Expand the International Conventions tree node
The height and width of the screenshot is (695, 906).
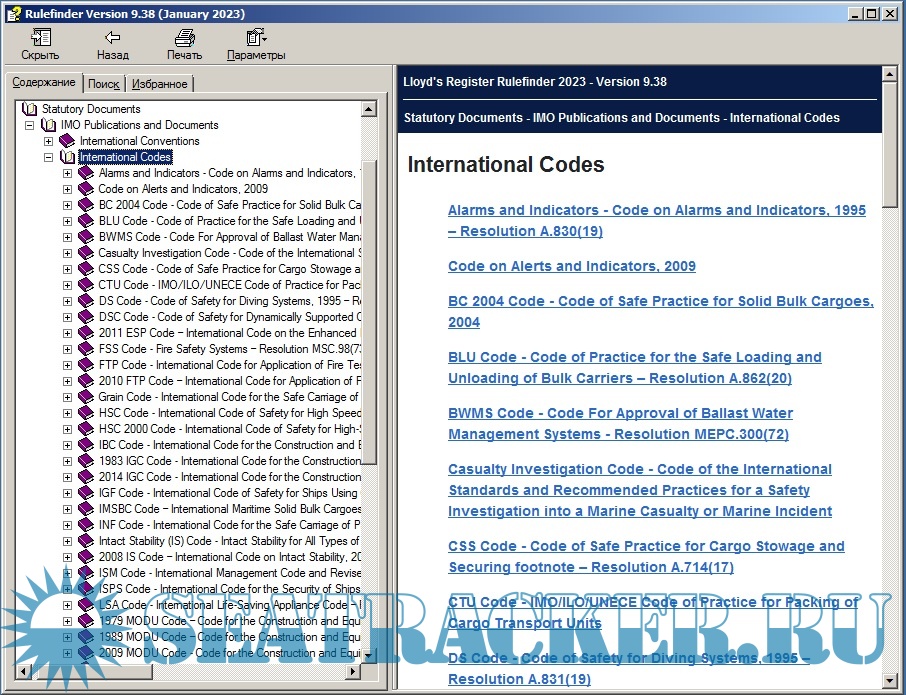(48, 140)
